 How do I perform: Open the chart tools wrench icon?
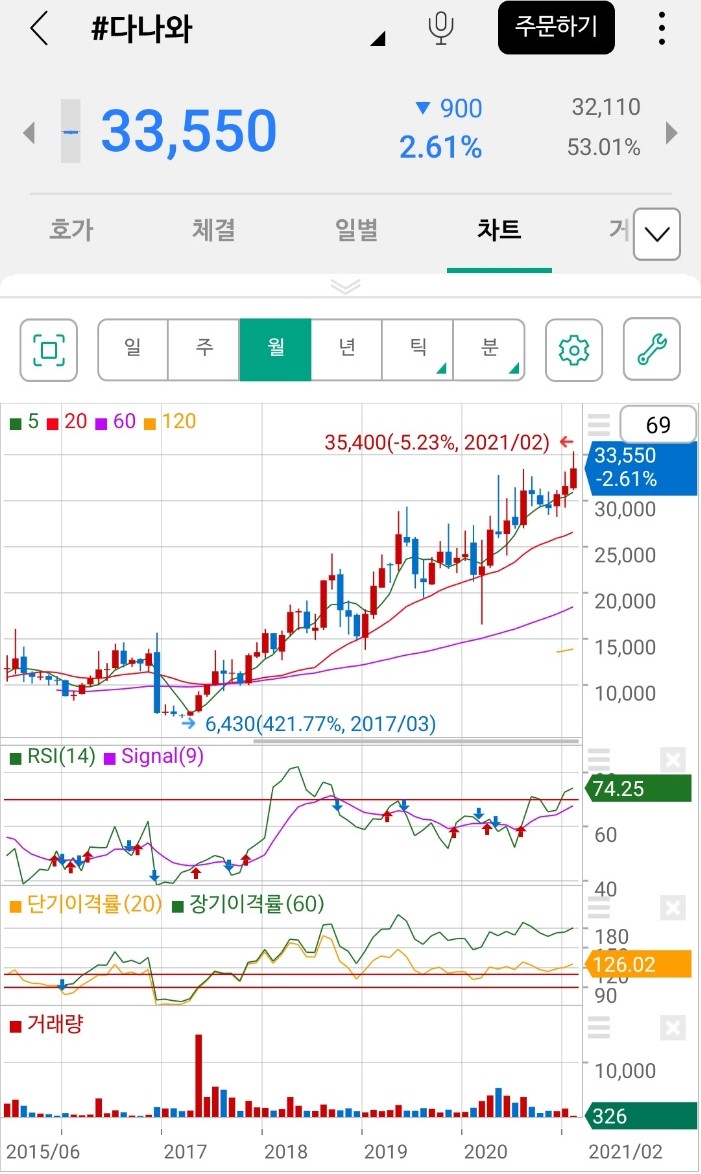coord(652,350)
